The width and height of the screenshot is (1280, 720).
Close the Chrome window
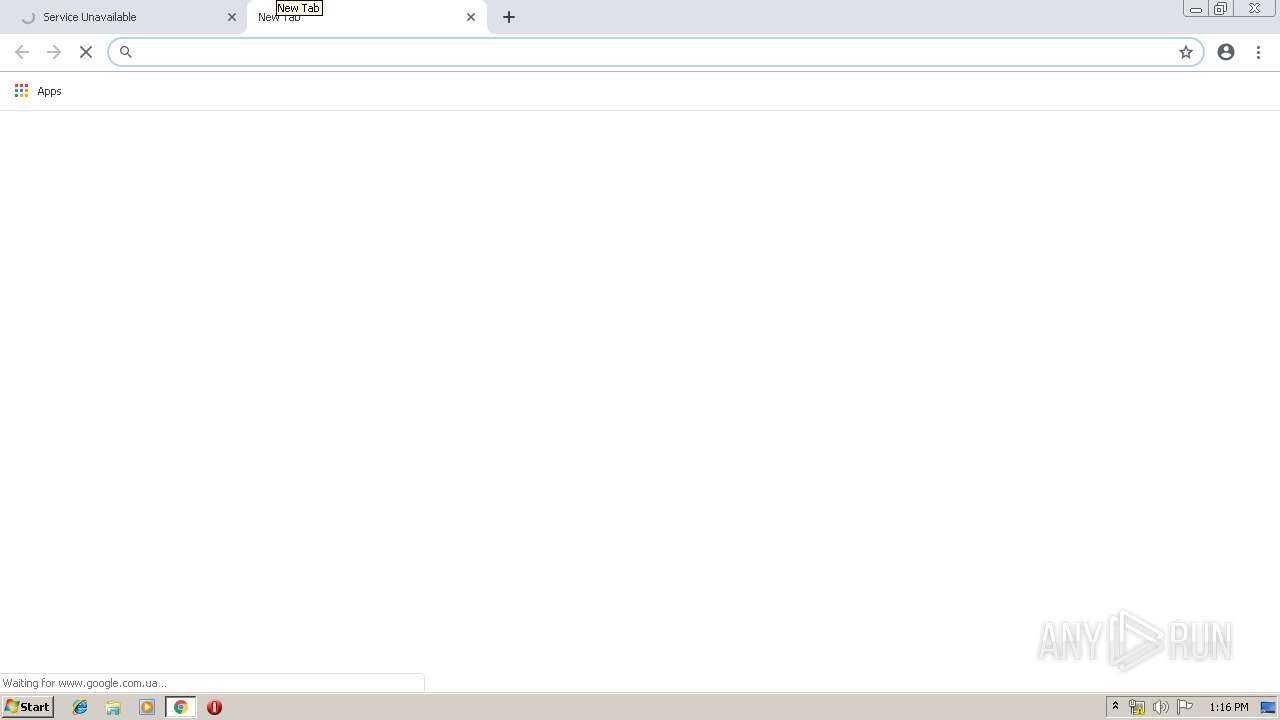(1254, 8)
